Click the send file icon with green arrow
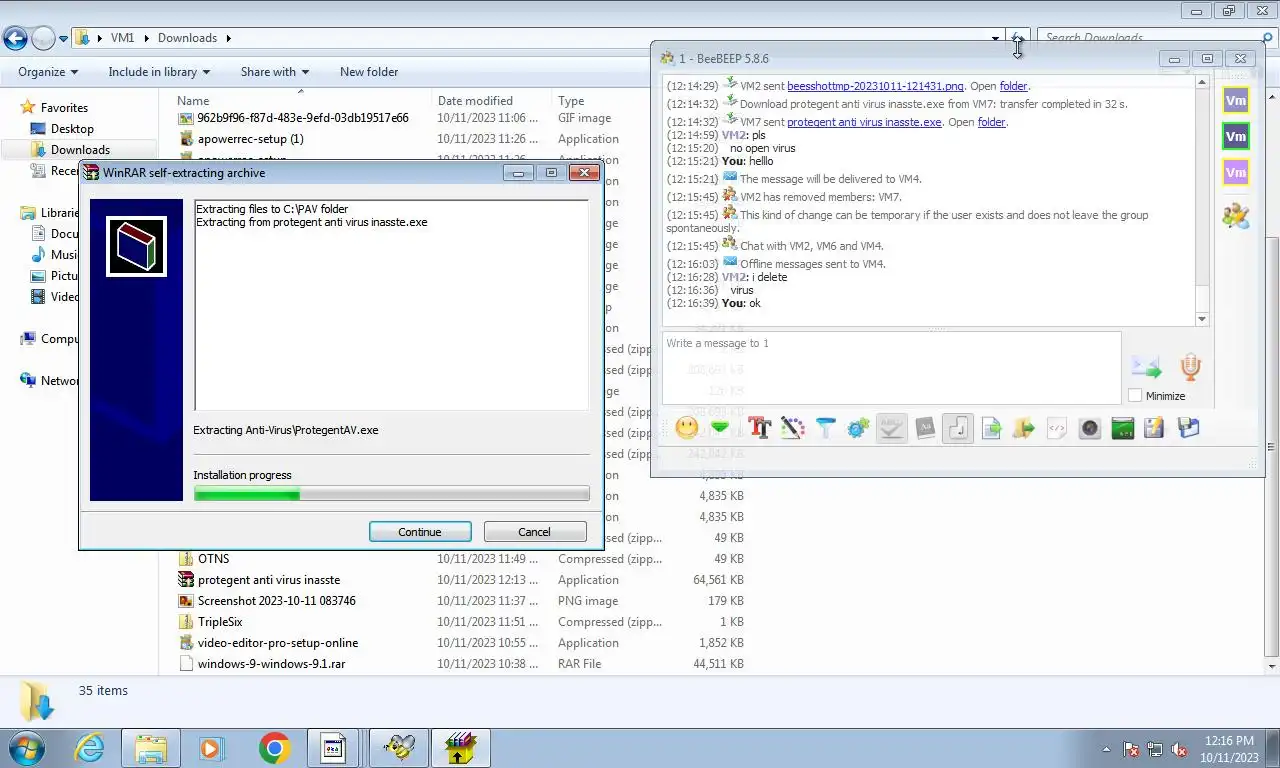1280x768 pixels. click(x=991, y=428)
